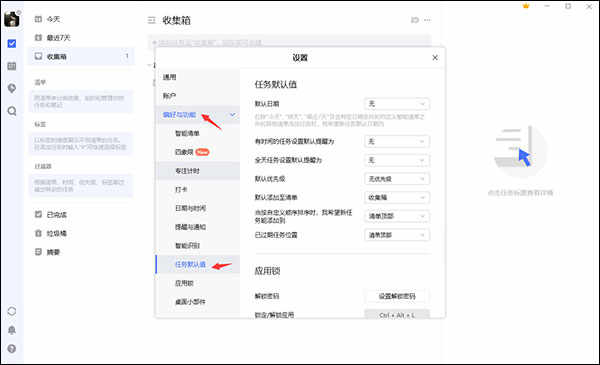600x365 pixels.
Task: Toggle the task list hamburger icon
Action: [x=152, y=20]
